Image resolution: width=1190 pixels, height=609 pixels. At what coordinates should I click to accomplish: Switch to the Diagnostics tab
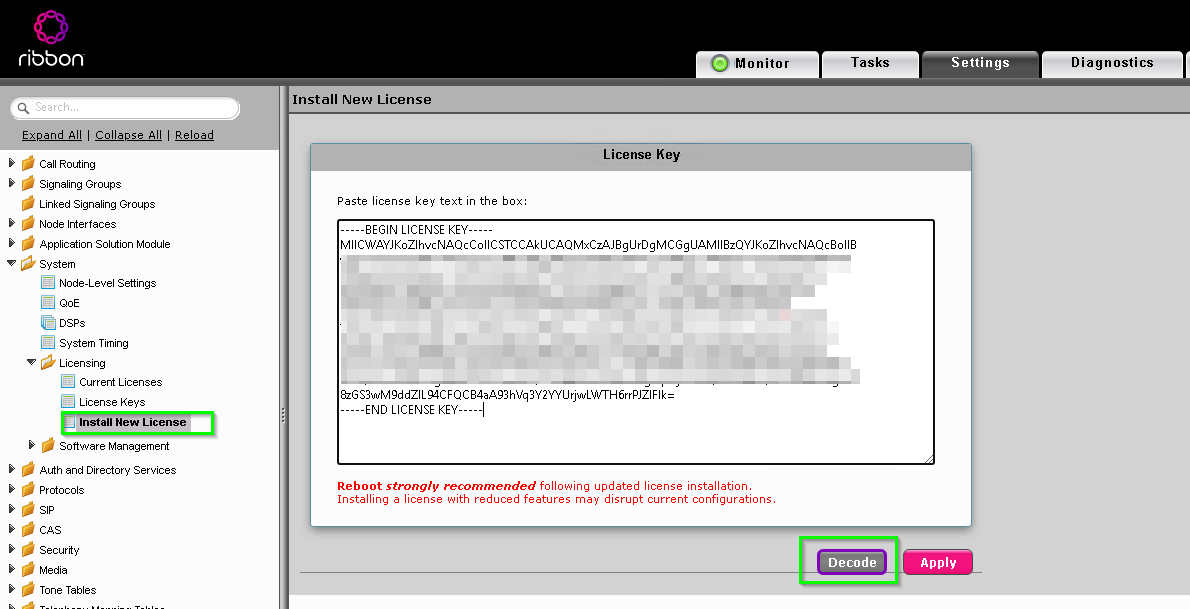point(1111,63)
